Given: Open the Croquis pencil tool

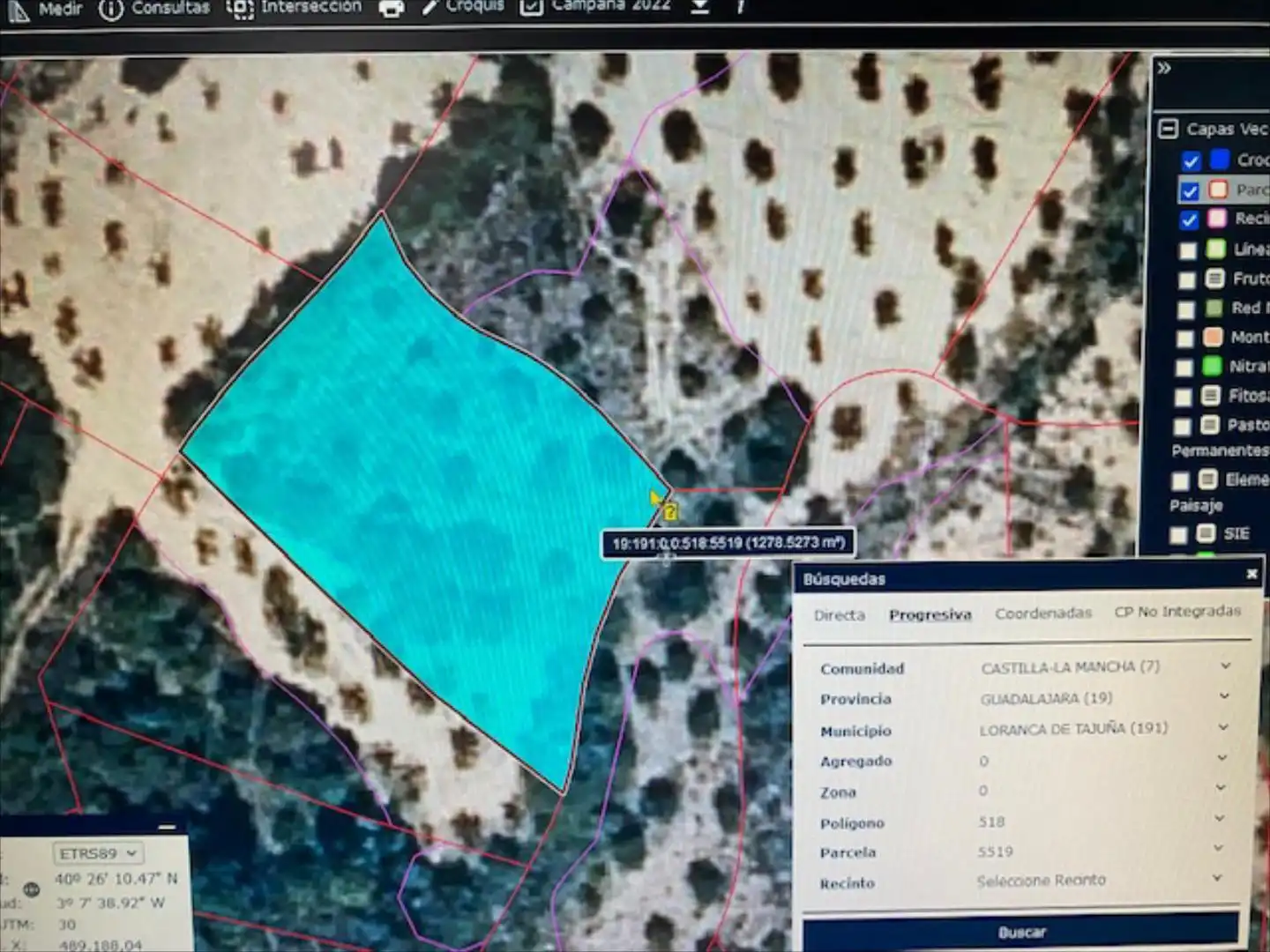Looking at the screenshot, I should (x=462, y=7).
